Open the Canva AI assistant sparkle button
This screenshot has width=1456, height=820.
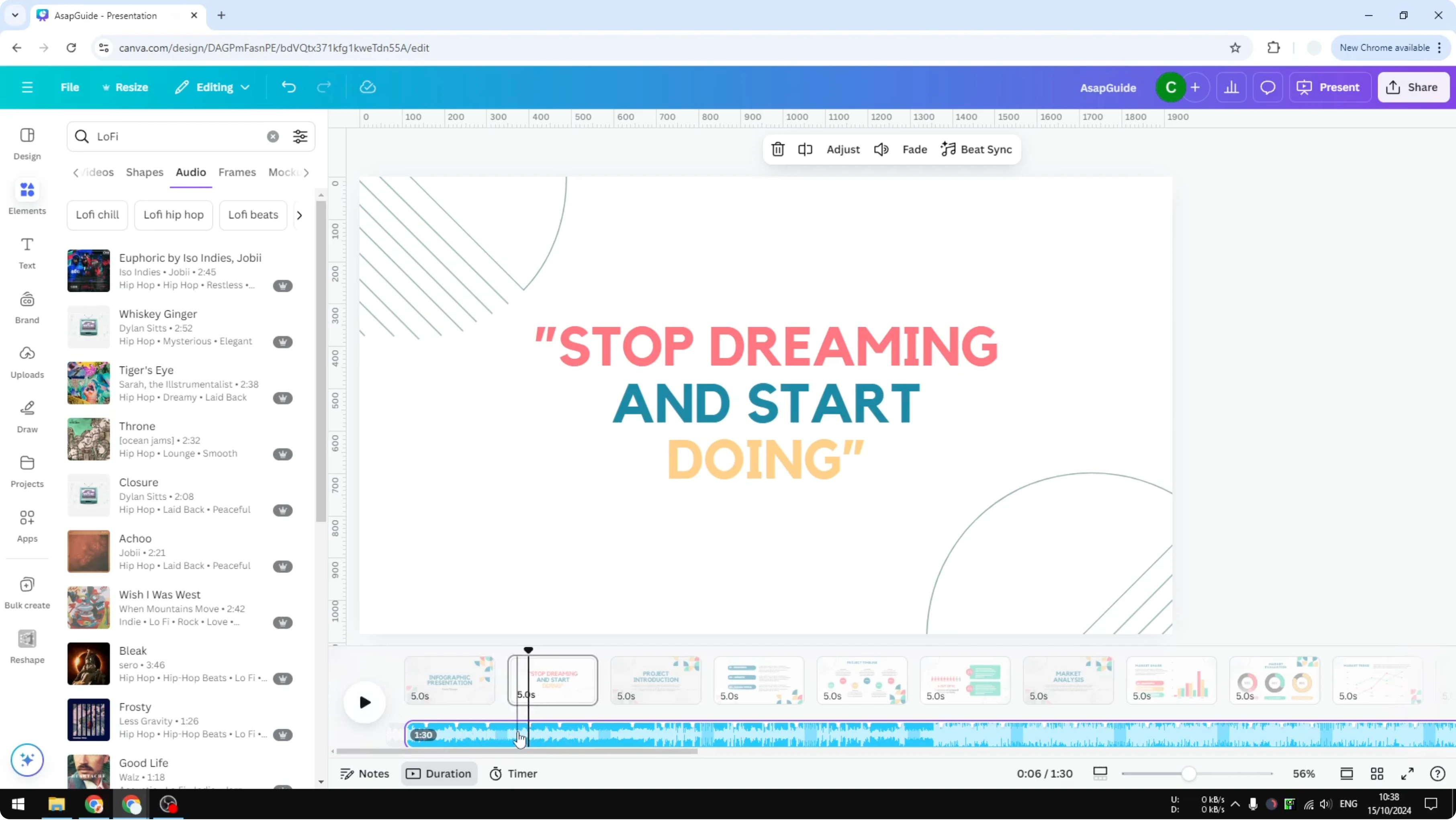point(27,760)
